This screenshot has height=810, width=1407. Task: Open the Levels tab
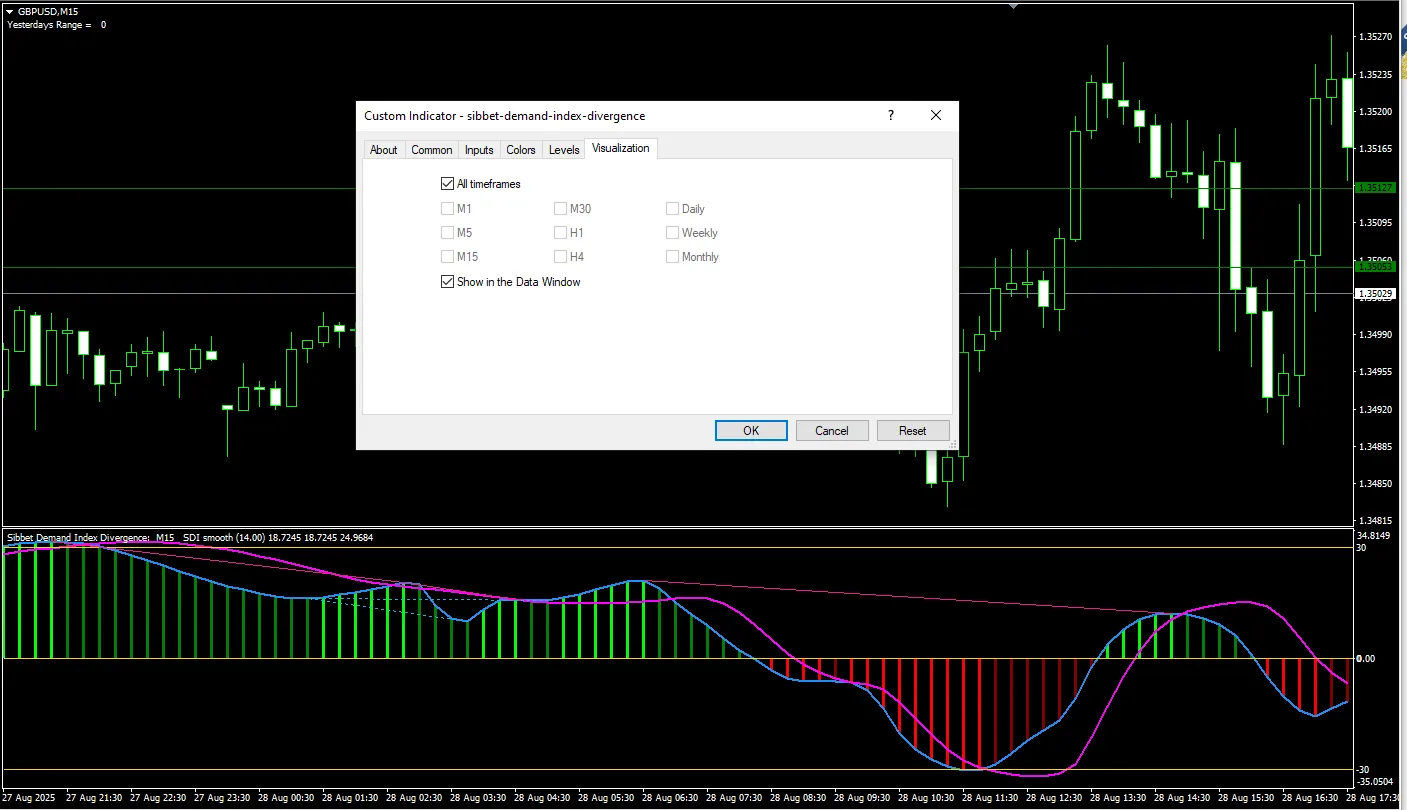point(564,150)
